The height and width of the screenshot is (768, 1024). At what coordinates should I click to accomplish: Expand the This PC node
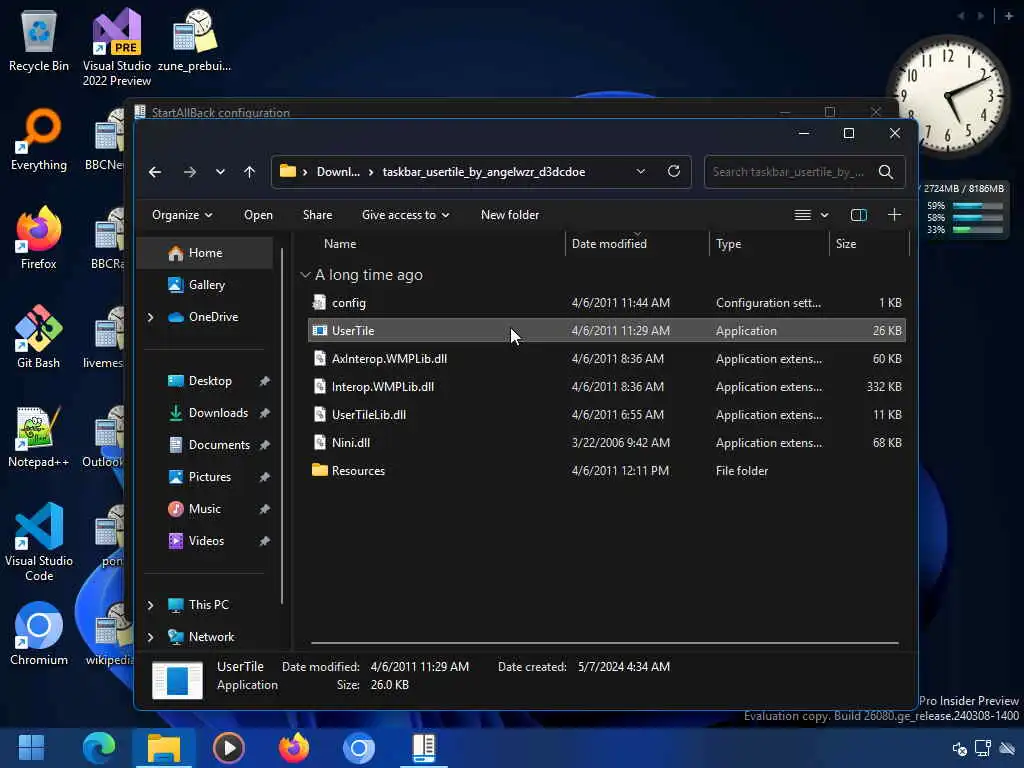tap(150, 605)
